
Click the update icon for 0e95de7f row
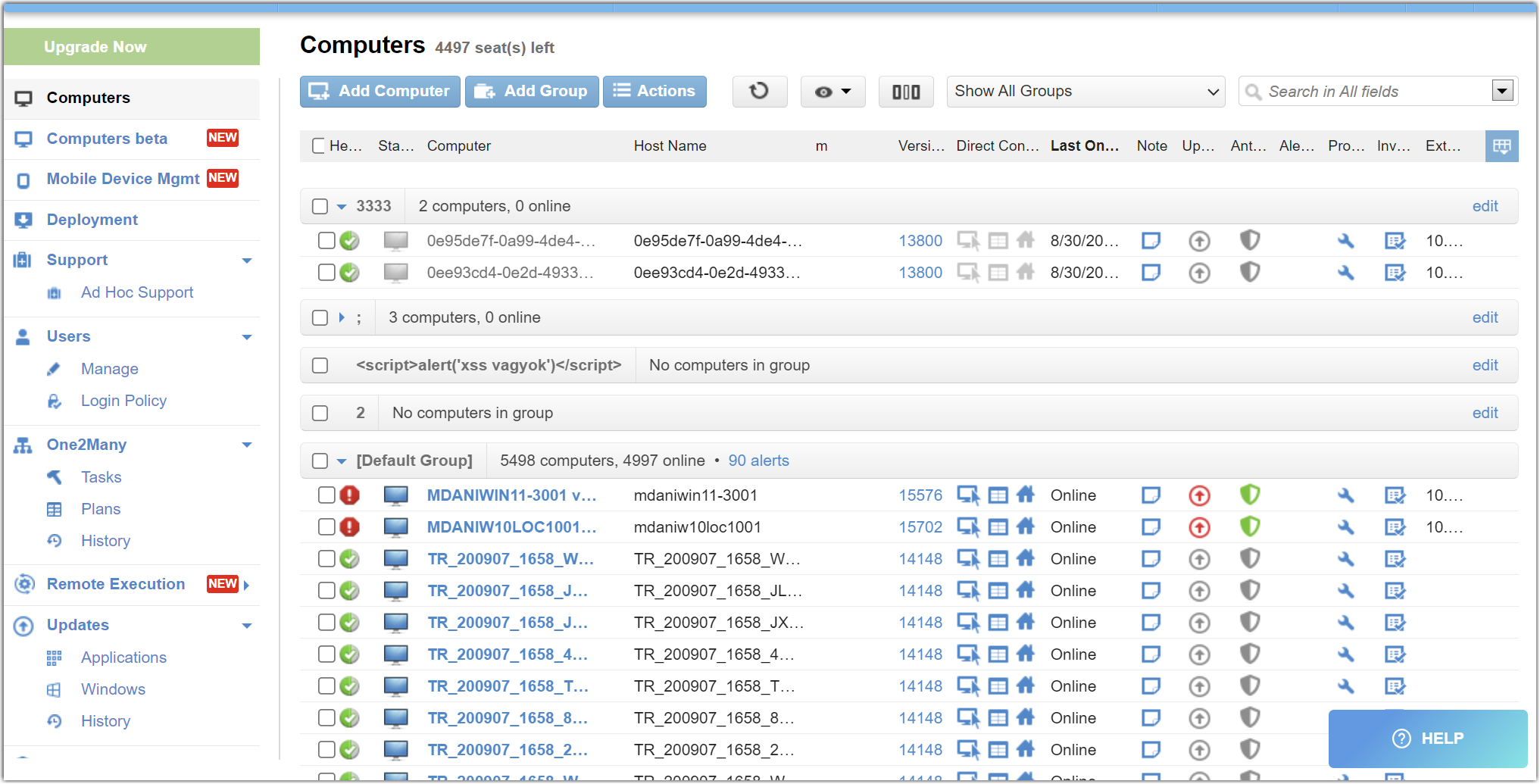click(1199, 242)
